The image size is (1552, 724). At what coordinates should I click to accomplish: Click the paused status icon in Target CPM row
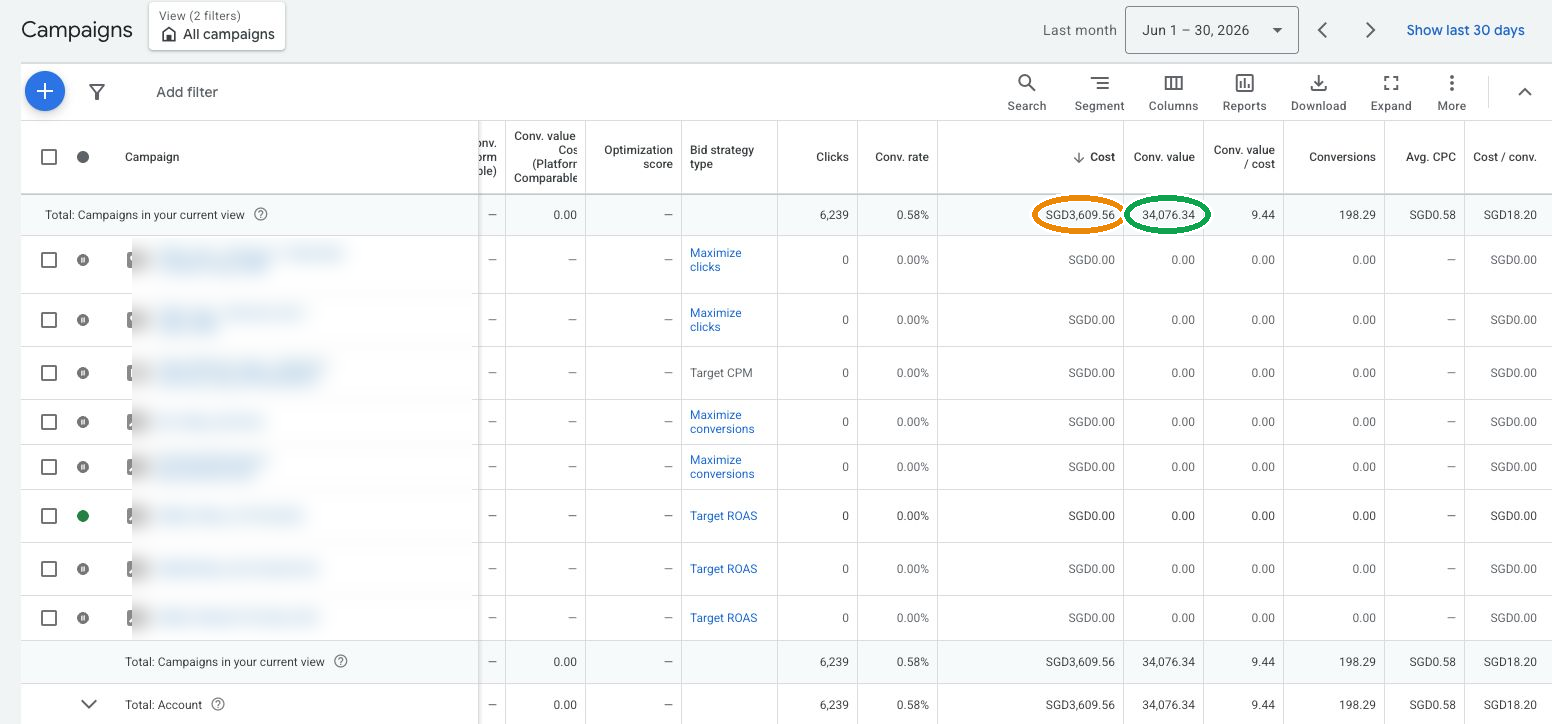83,373
